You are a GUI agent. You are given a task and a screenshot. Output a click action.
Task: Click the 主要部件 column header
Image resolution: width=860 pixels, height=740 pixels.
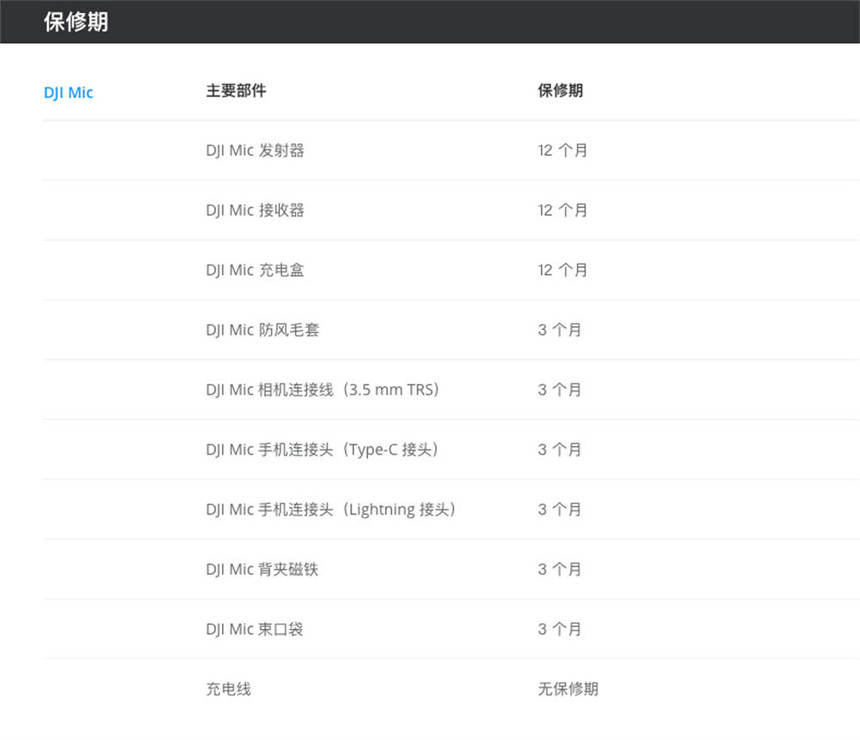[x=236, y=91]
